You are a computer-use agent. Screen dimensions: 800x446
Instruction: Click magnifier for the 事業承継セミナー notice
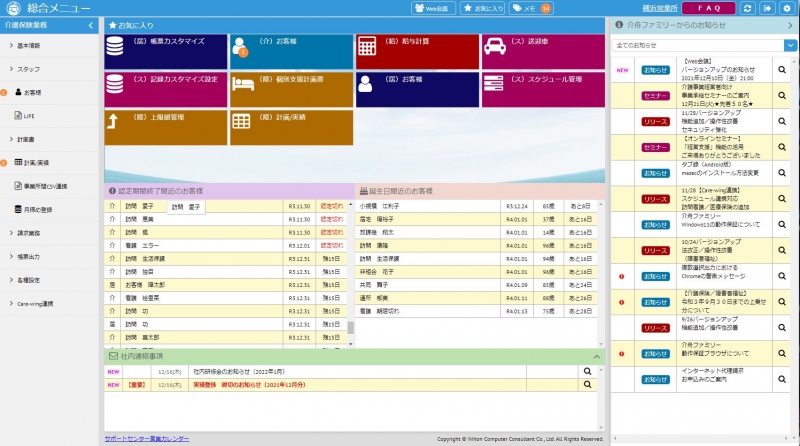click(782, 95)
